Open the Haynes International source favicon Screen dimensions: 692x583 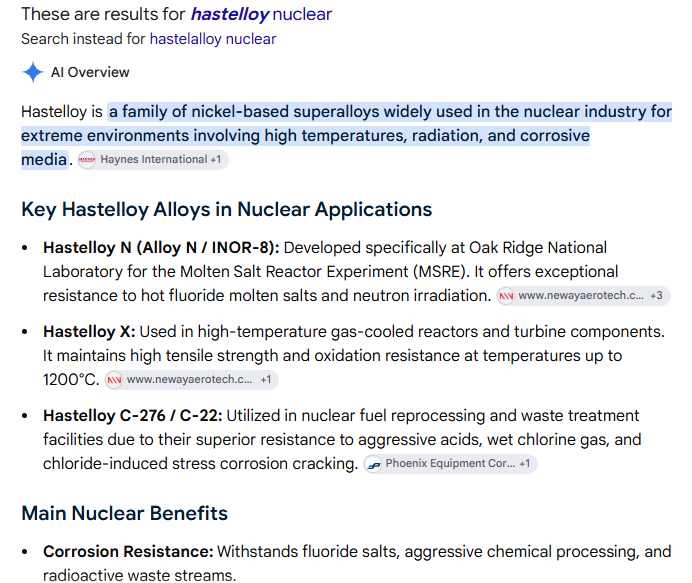coord(87,160)
